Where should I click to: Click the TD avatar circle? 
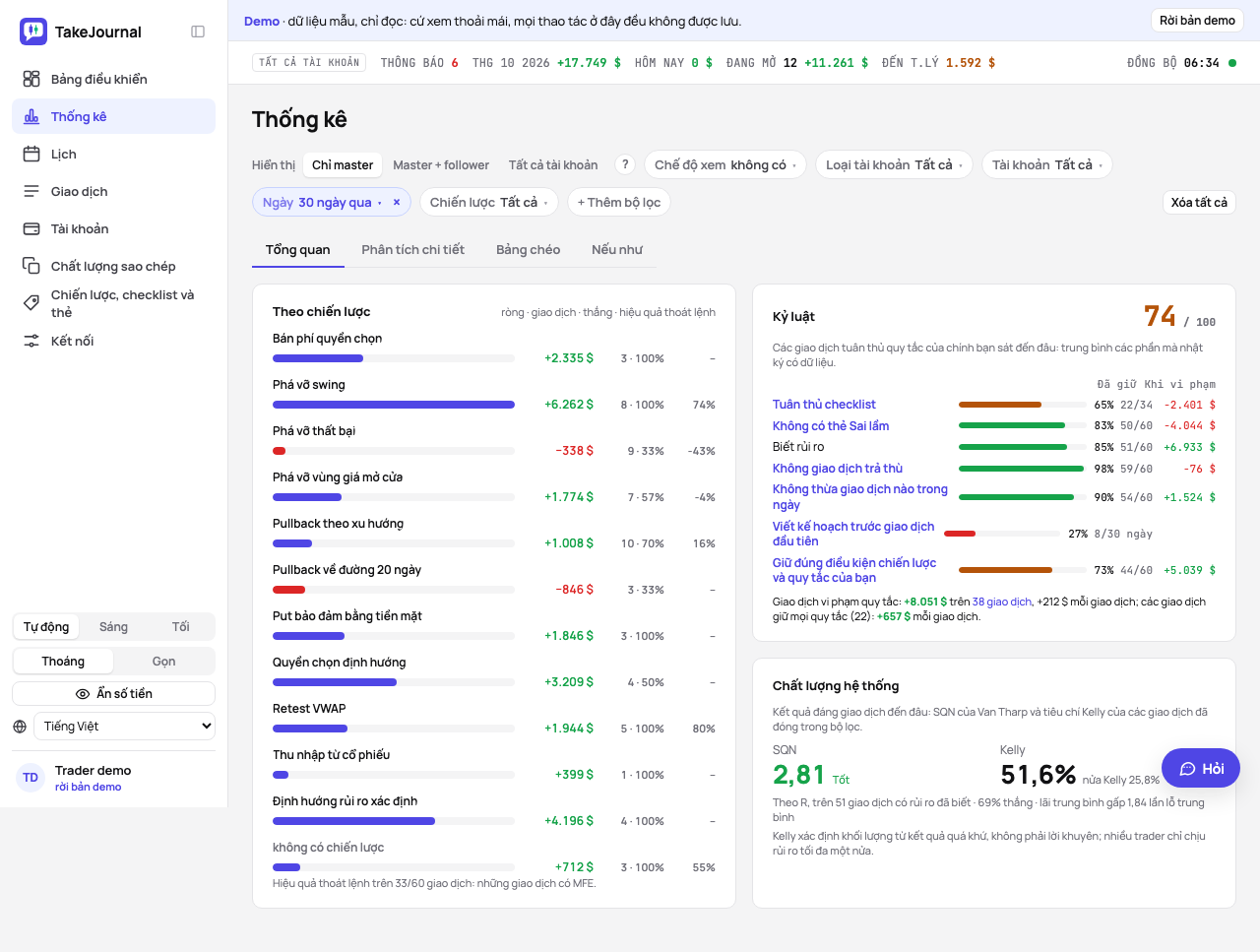pos(31,778)
